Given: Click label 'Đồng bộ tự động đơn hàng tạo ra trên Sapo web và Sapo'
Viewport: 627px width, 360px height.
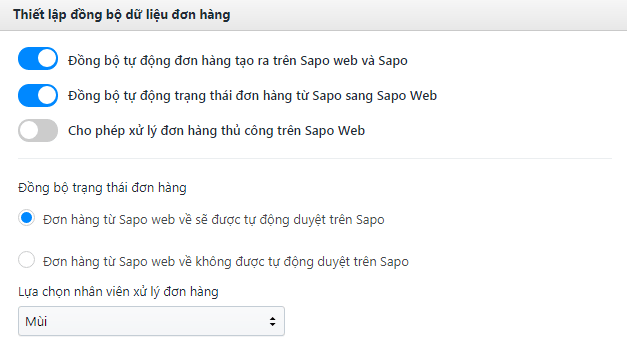Looking at the screenshot, I should coord(238,61).
